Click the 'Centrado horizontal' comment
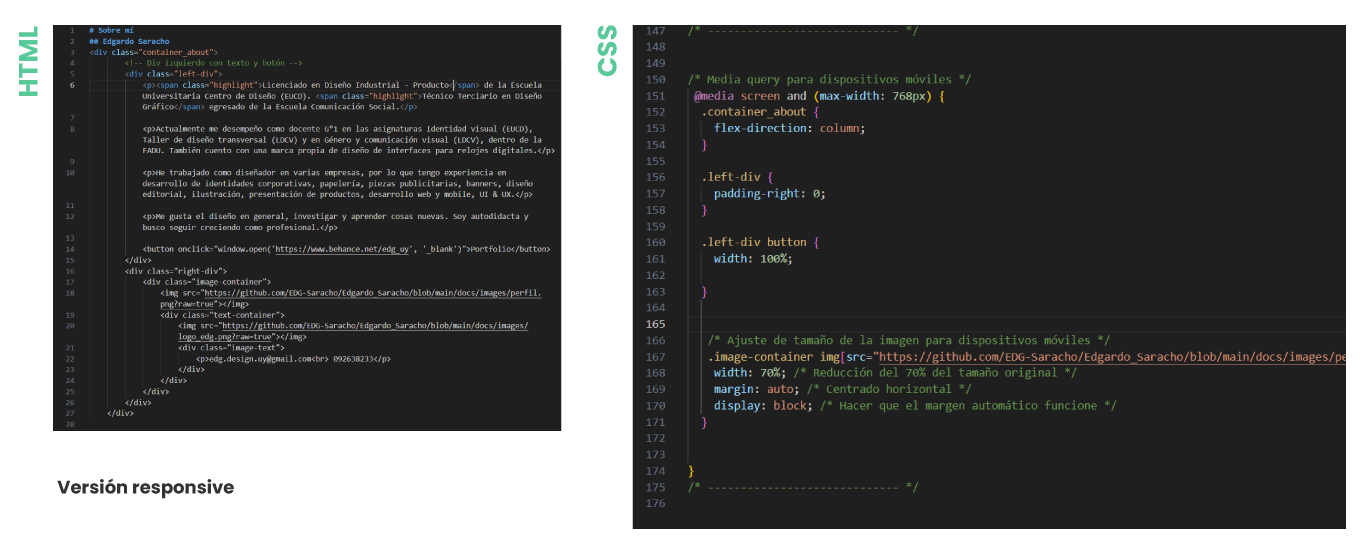Screen dimensions: 1366x553 point(889,389)
